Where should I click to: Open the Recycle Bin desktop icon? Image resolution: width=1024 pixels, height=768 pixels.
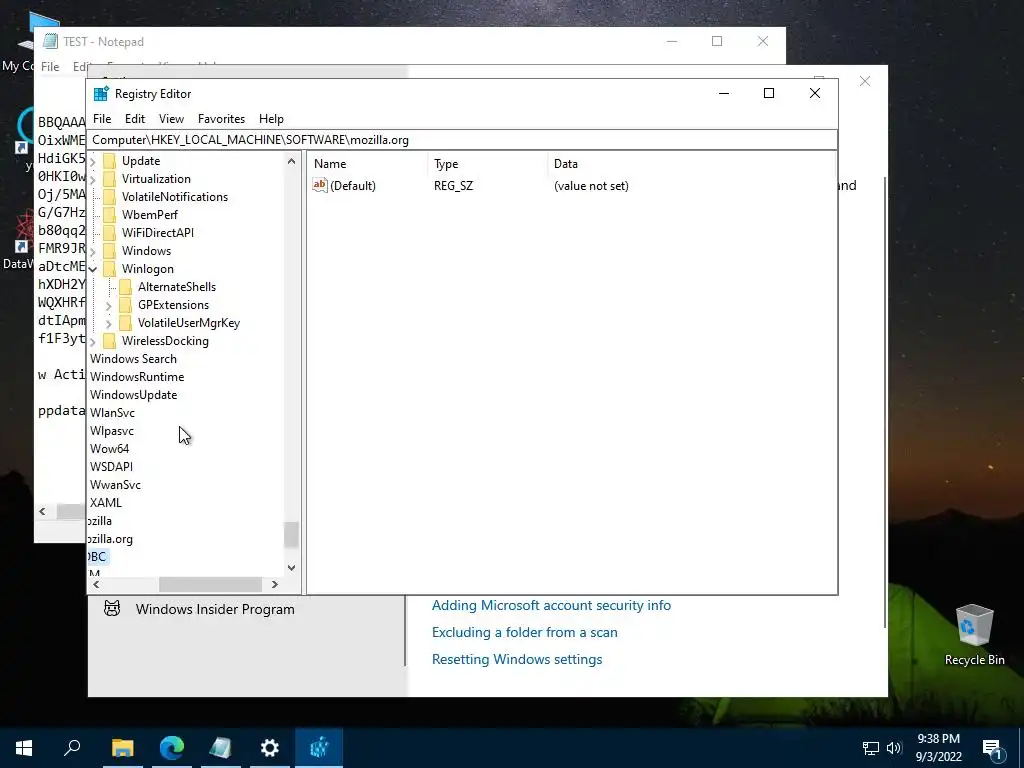click(974, 635)
